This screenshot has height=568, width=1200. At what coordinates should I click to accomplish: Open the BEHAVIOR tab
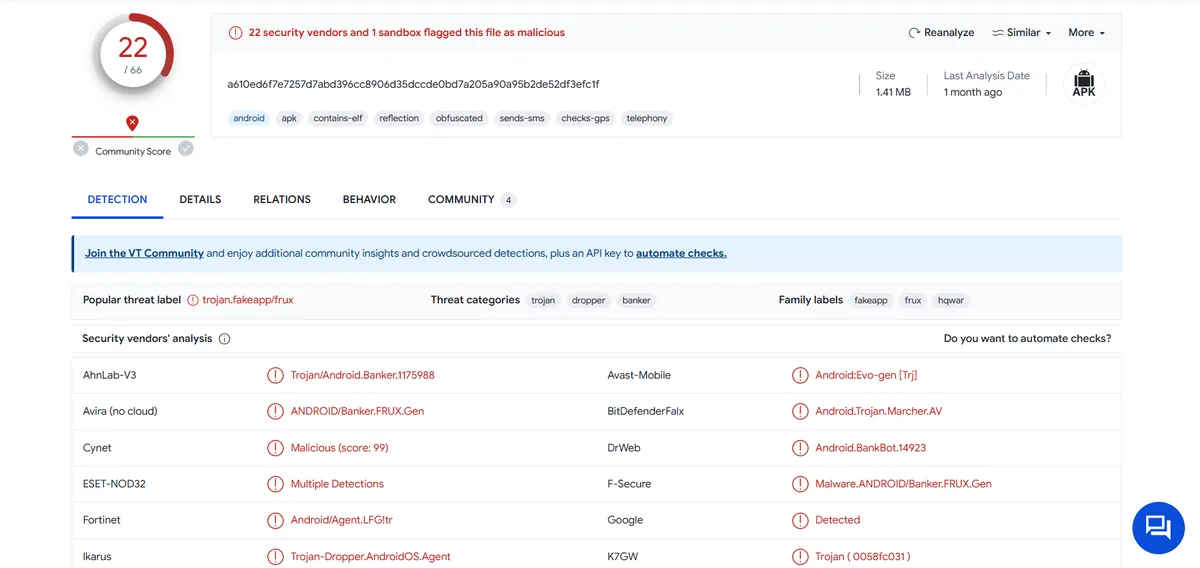[x=369, y=200]
